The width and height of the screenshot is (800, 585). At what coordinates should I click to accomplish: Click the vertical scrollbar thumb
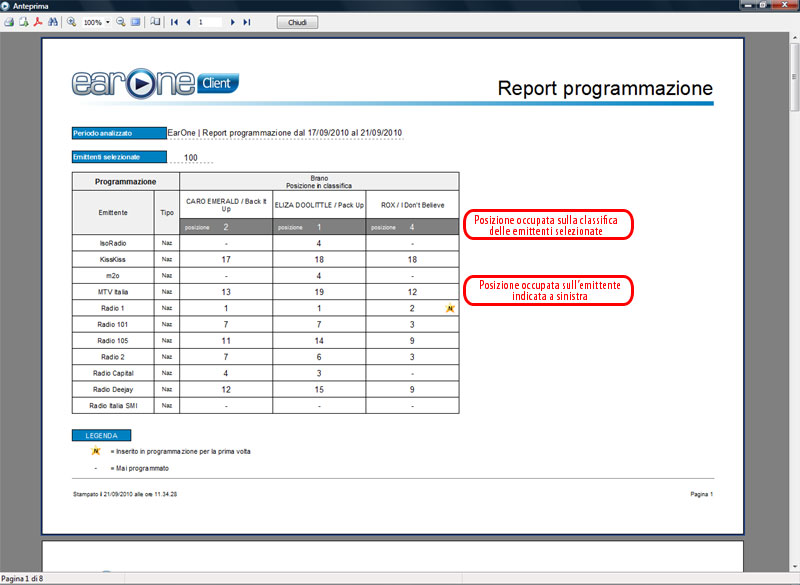click(x=794, y=77)
